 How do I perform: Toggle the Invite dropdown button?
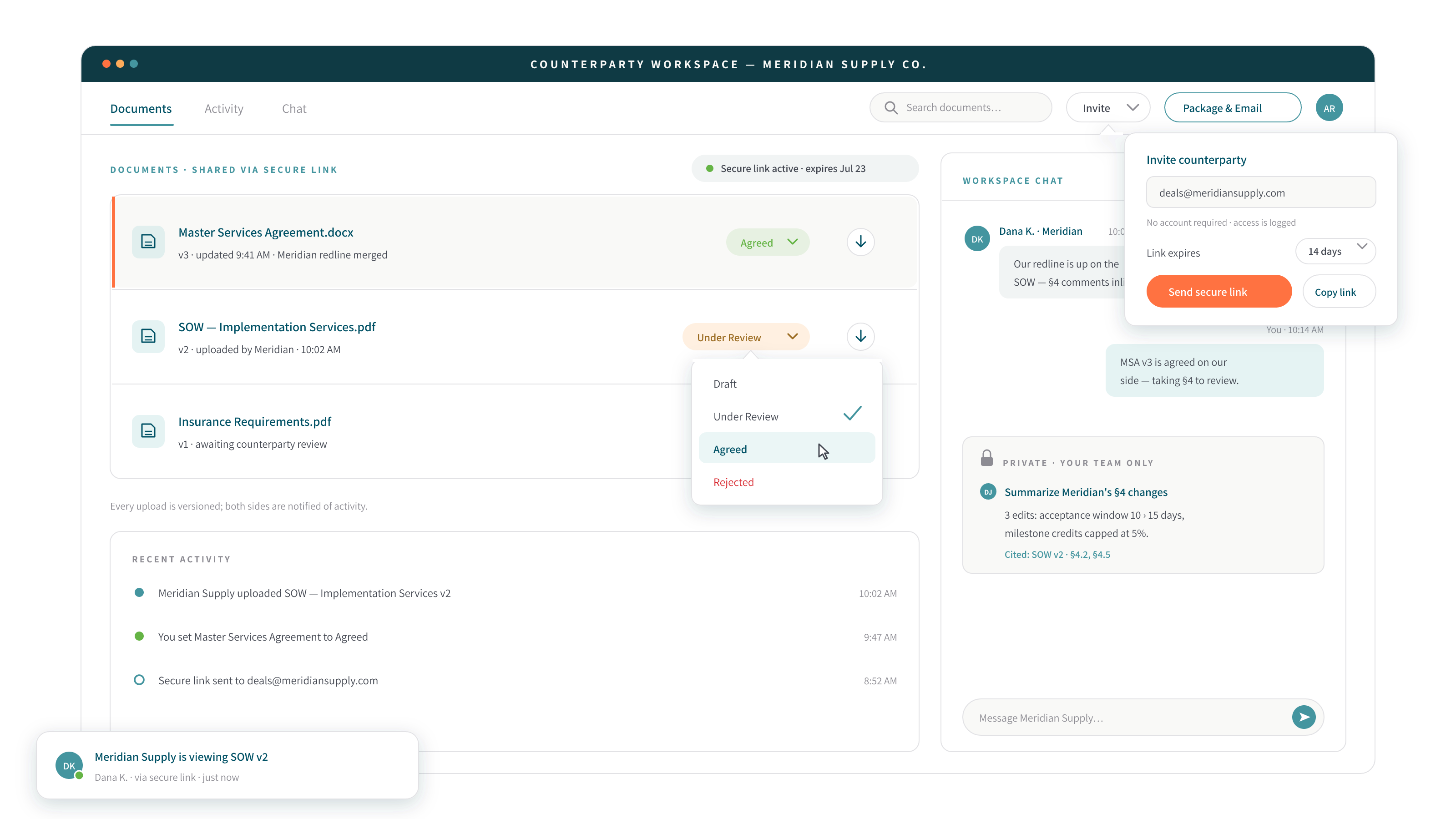(x=1108, y=107)
